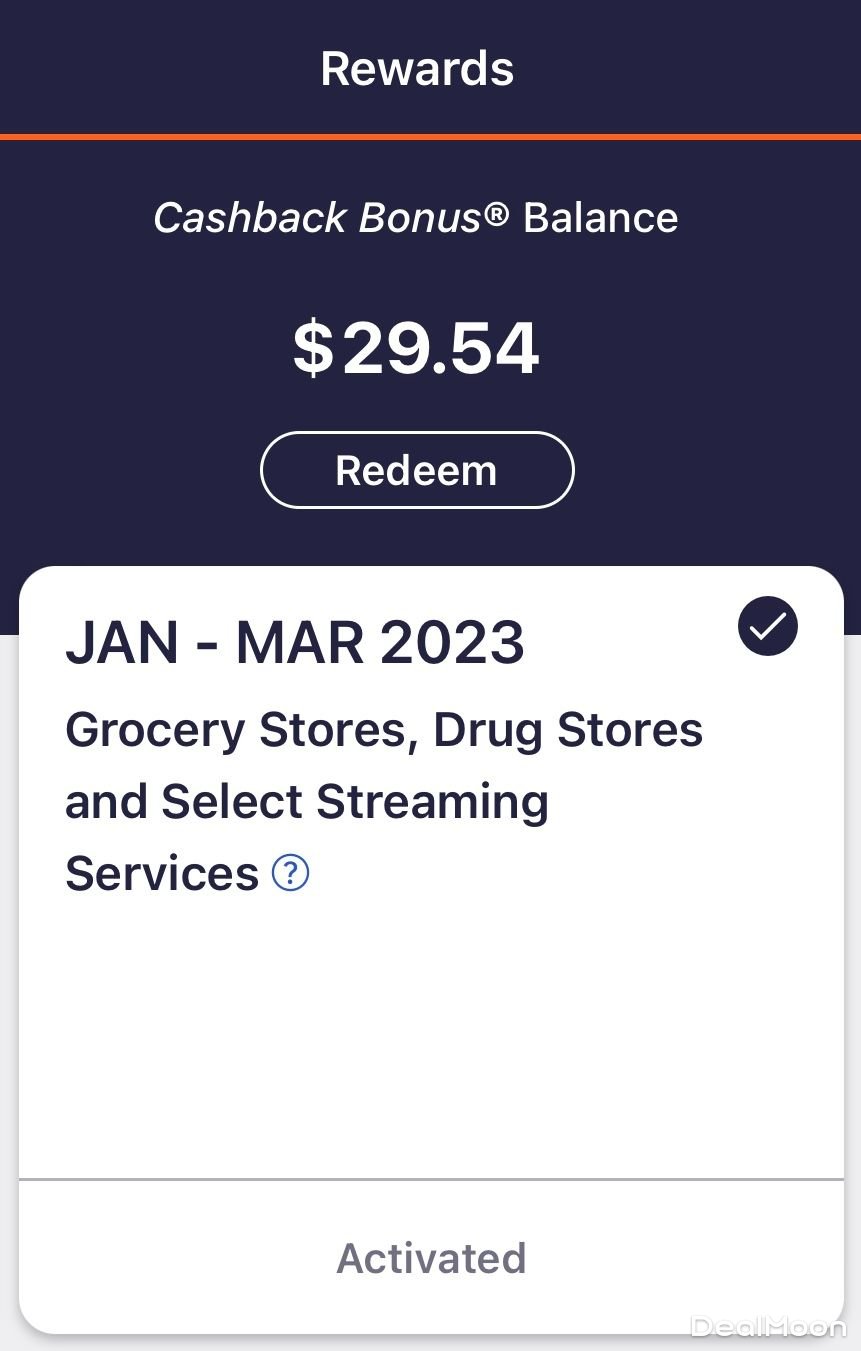
Task: Tap the year 2023 in the heading
Action: (453, 643)
